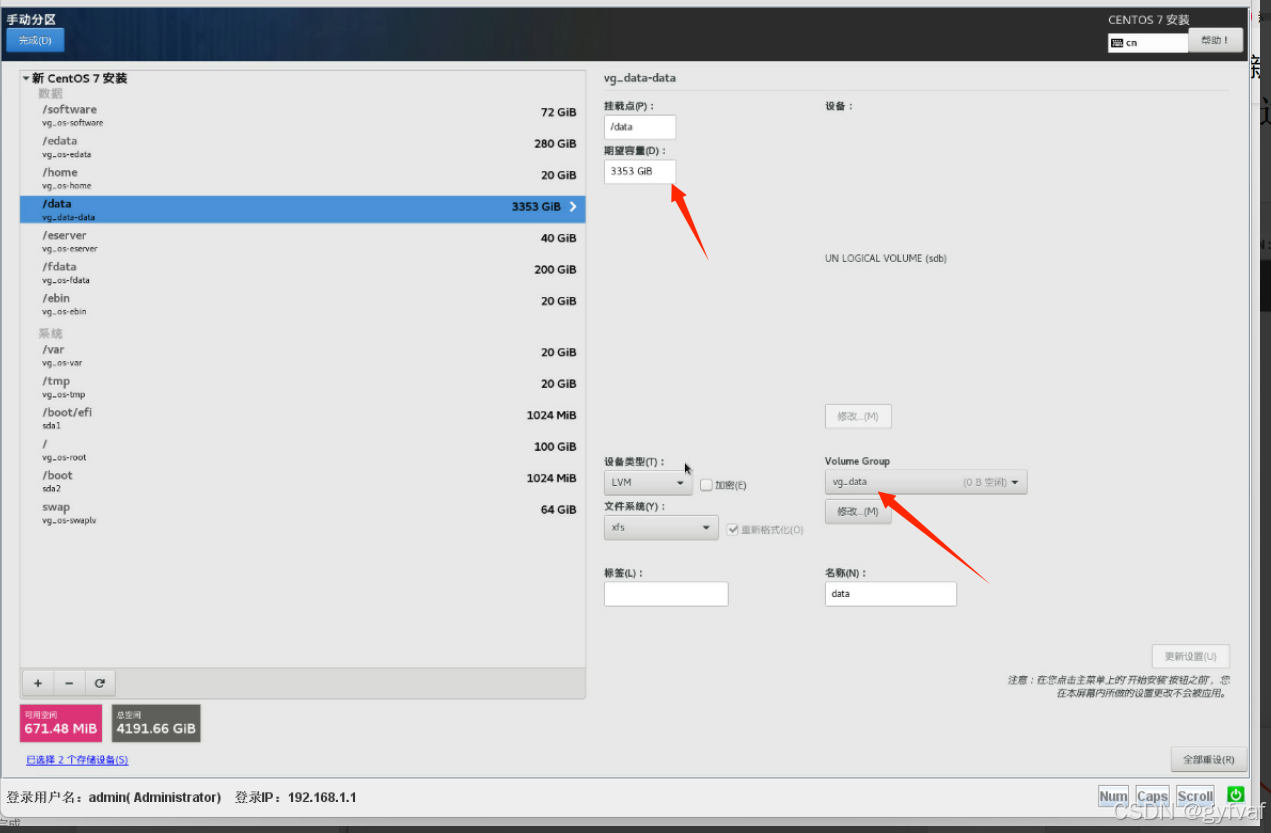Image resolution: width=1271 pixels, height=833 pixels.
Task: Click the 可用空间 671.48 MiB box
Action: [x=61, y=723]
